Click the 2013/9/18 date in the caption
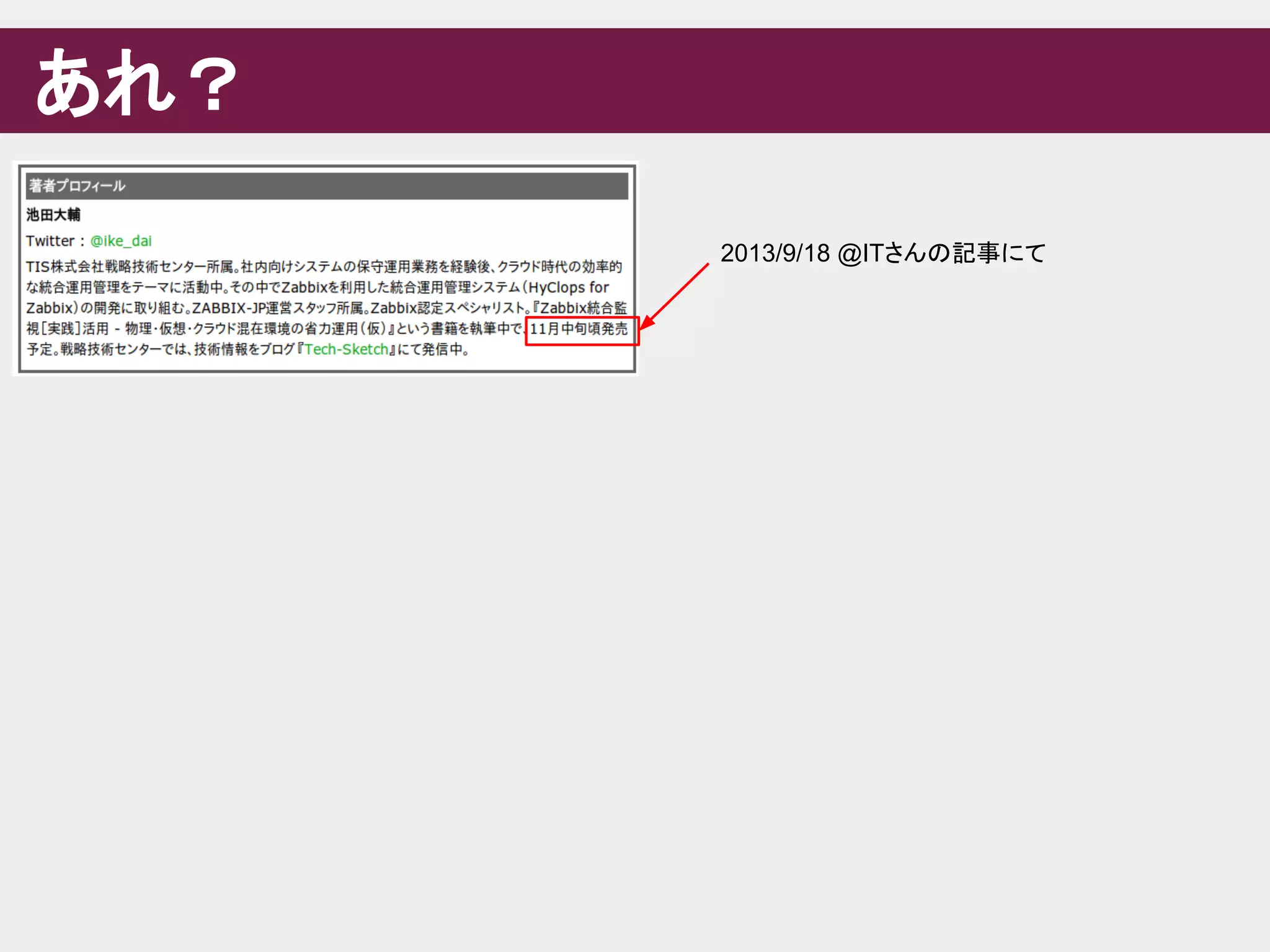 point(775,253)
